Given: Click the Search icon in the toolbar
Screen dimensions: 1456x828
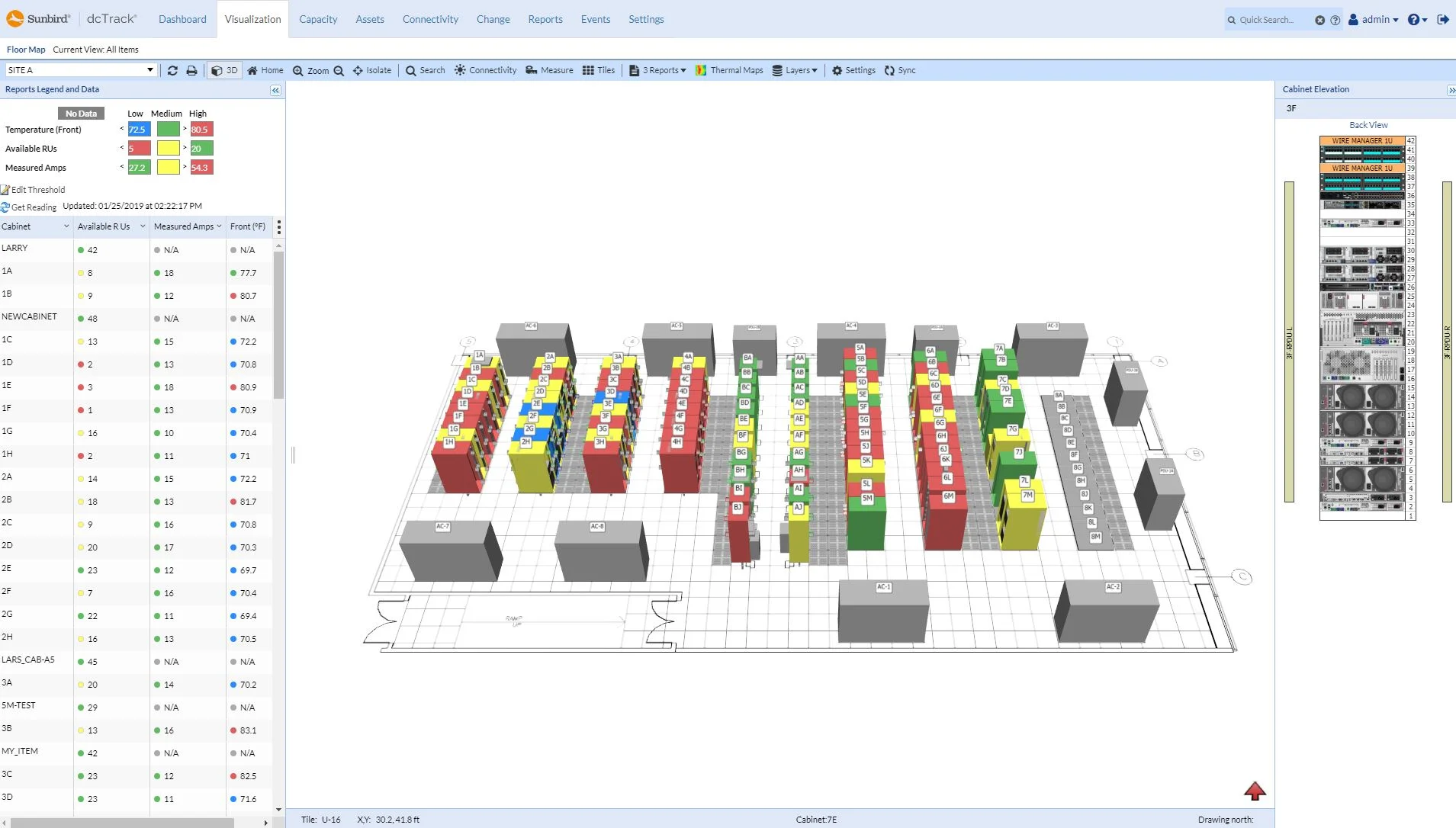Looking at the screenshot, I should click(x=425, y=70).
